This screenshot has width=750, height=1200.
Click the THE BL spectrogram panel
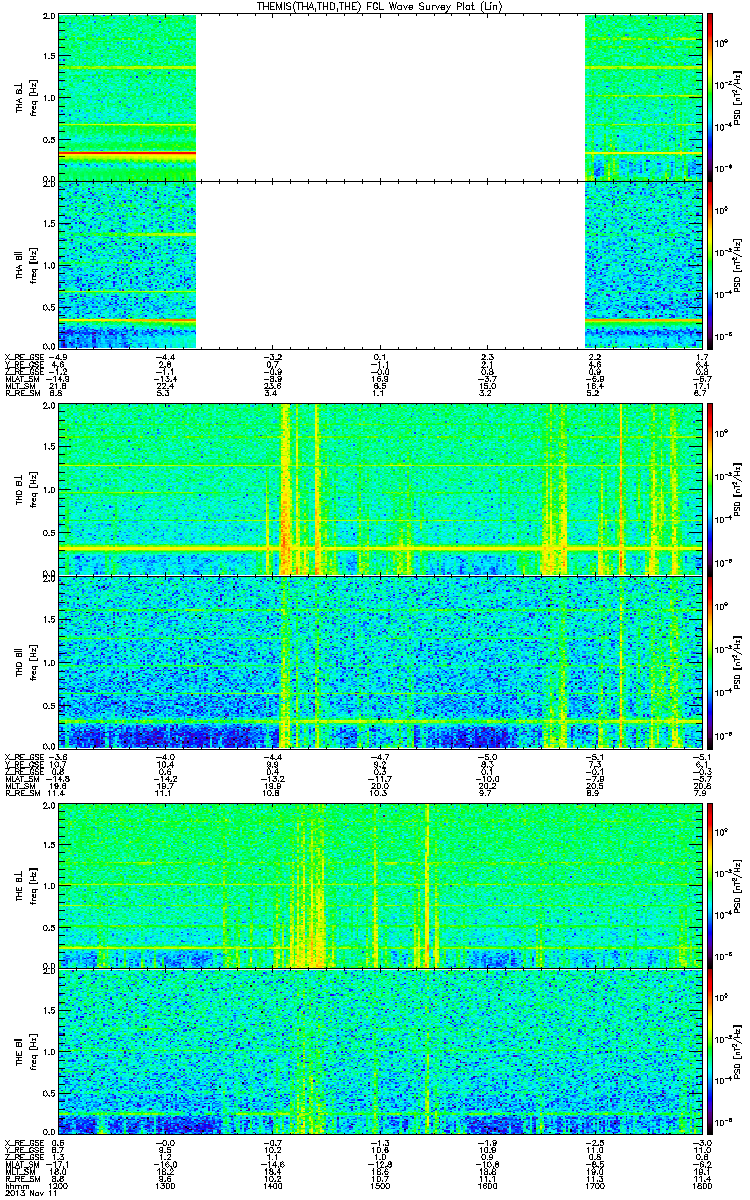pos(381,884)
